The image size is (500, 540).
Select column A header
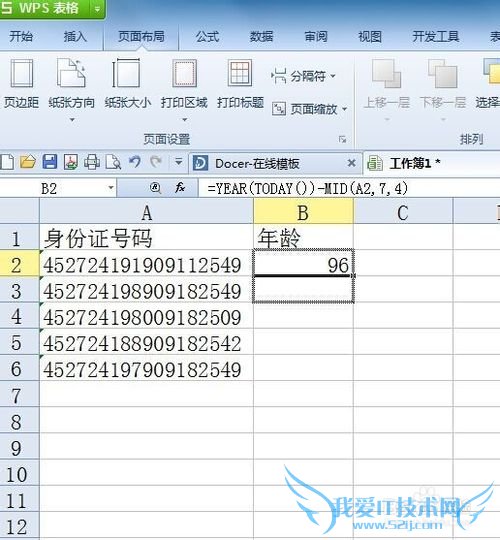[146, 212]
